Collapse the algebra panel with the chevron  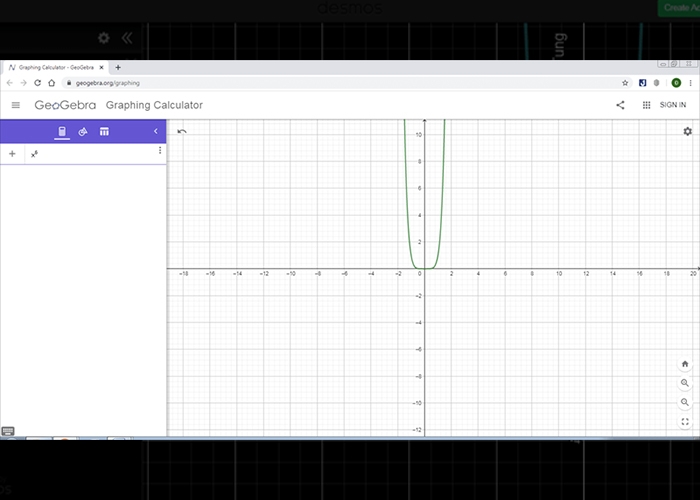156,132
